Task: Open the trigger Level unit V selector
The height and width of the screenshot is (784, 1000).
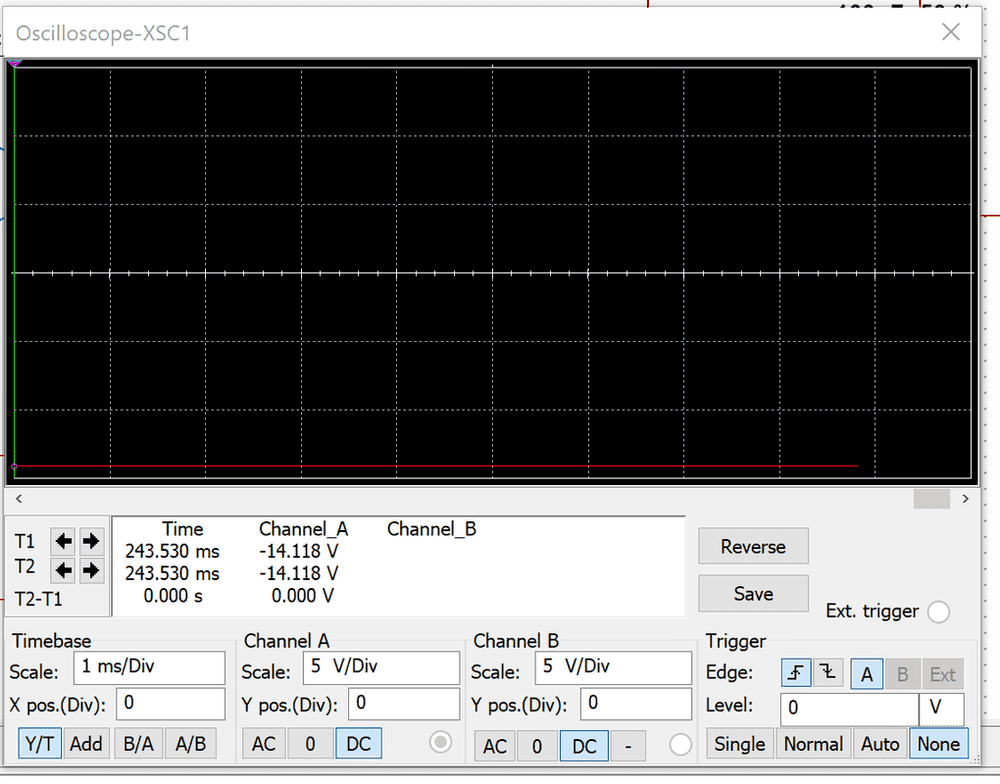Action: pos(941,709)
